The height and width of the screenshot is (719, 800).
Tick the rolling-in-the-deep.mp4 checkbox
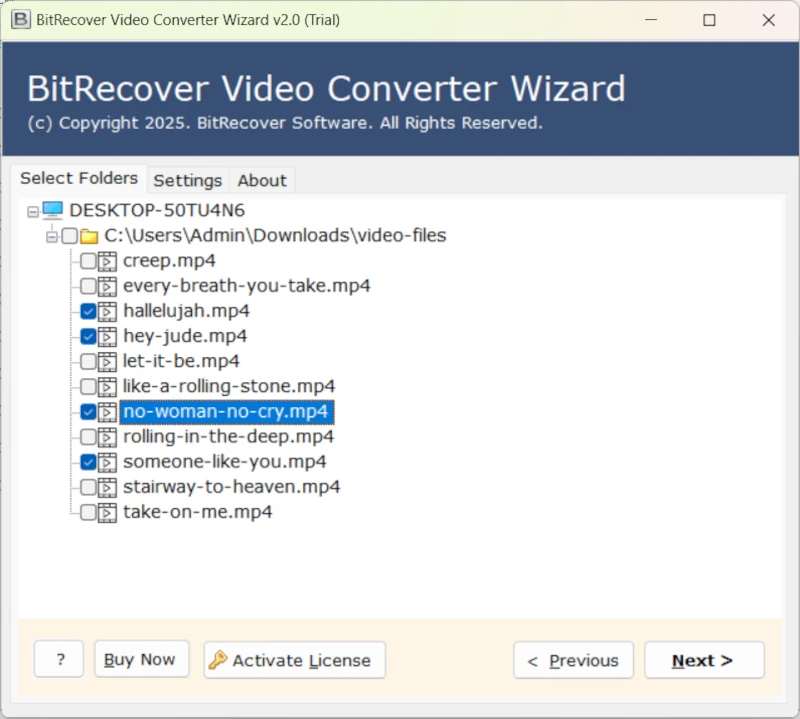(88, 436)
